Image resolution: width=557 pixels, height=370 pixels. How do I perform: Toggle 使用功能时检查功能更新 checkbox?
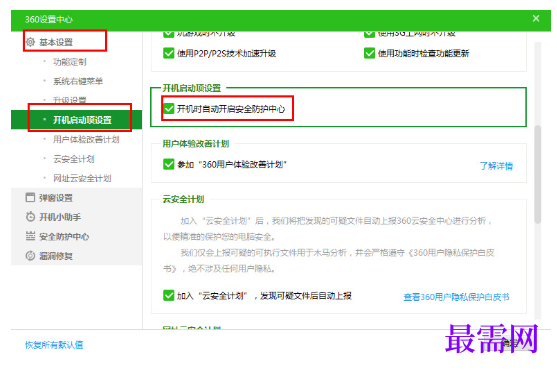[x=369, y=53]
